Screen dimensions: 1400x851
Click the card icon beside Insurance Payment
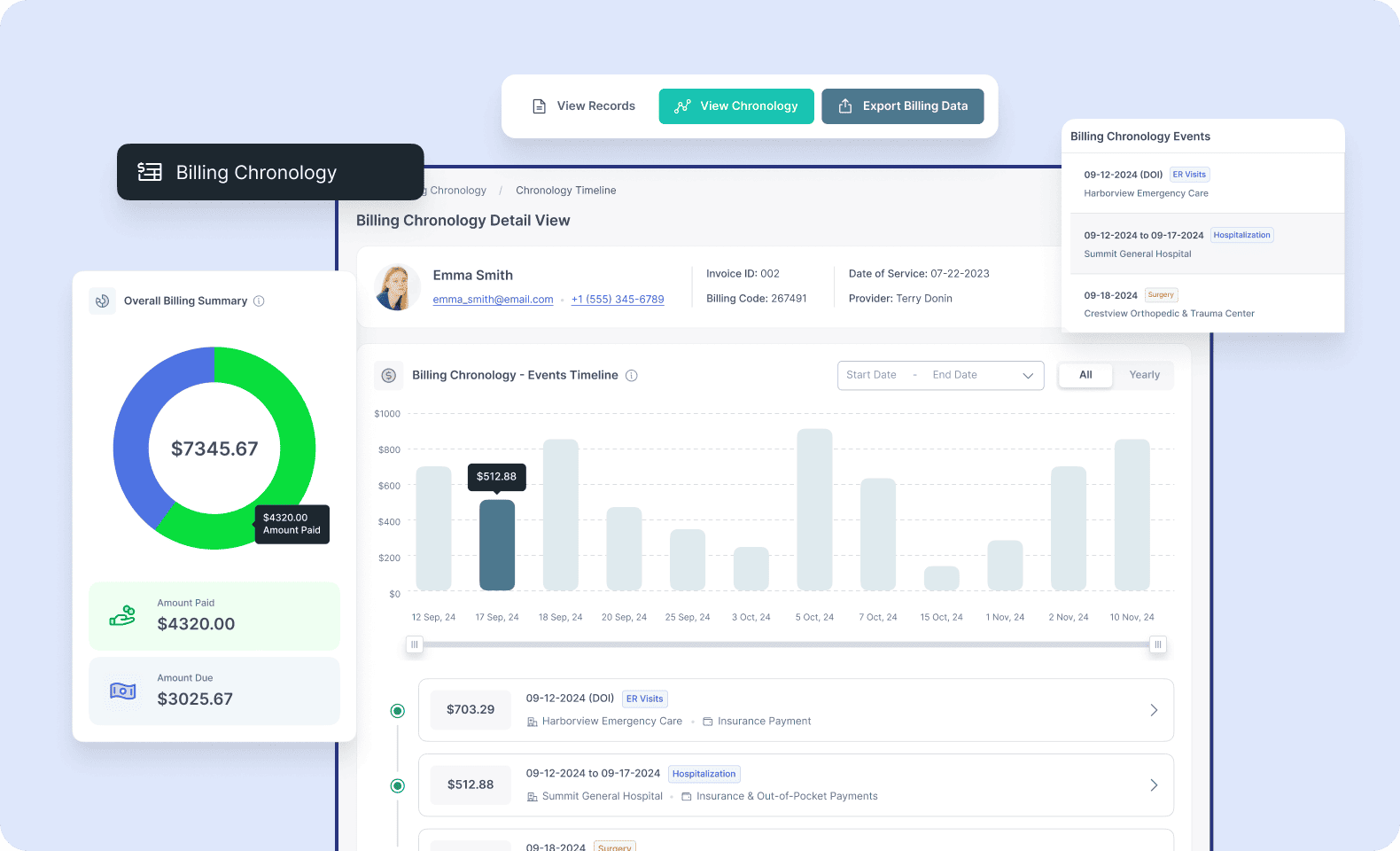click(x=708, y=722)
